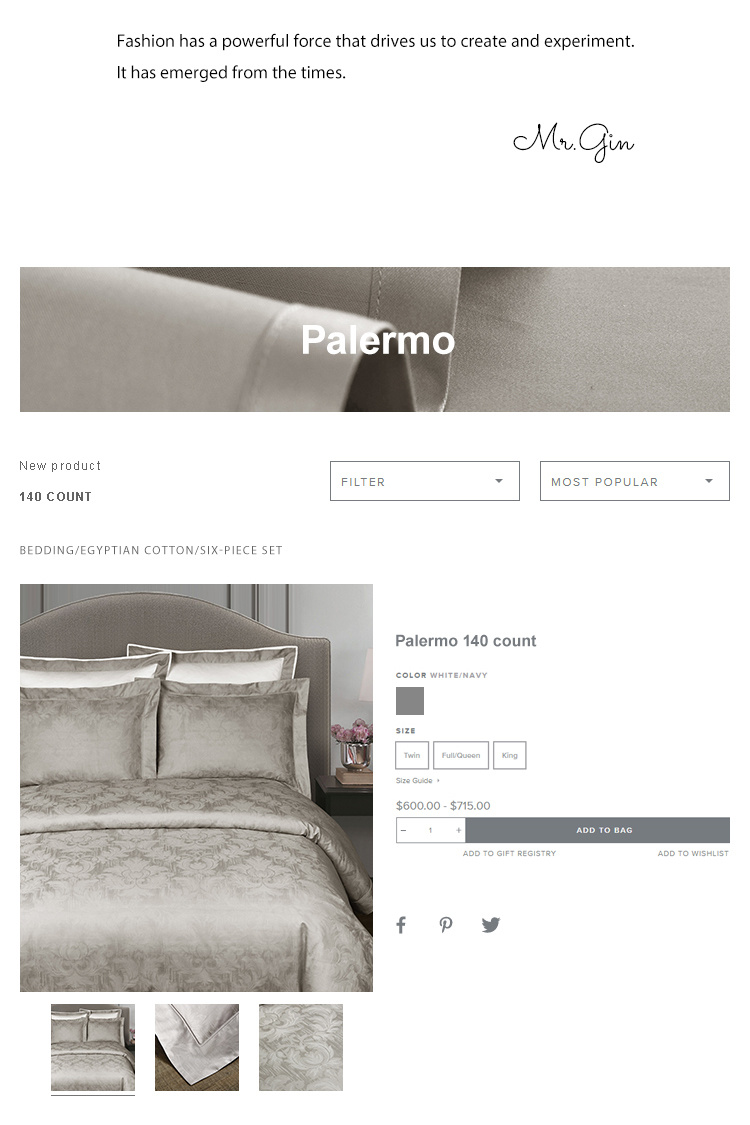750x1125 pixels.
Task: Decrease quantity with minus icon
Action: click(x=403, y=830)
